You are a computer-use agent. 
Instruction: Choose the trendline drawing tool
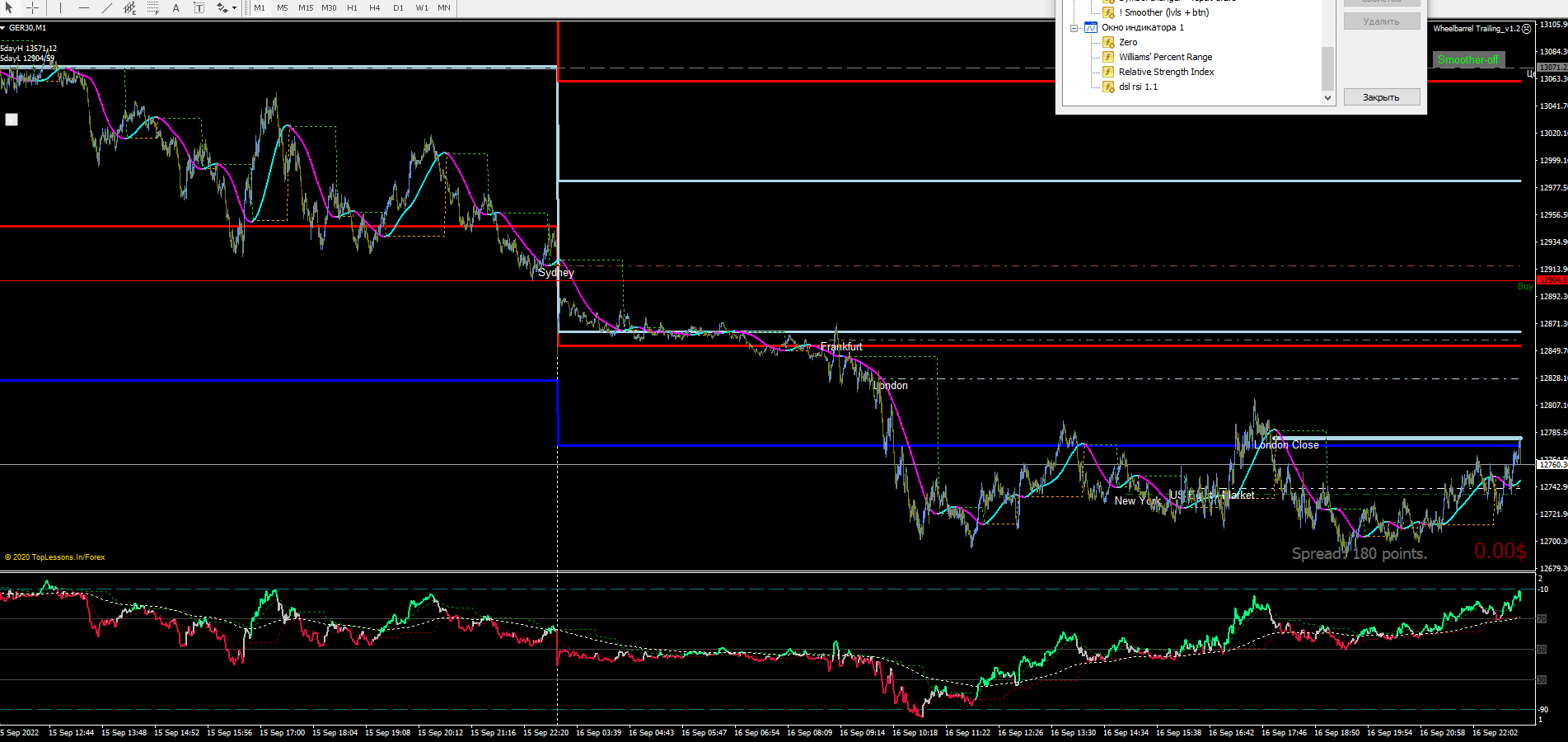point(107,7)
